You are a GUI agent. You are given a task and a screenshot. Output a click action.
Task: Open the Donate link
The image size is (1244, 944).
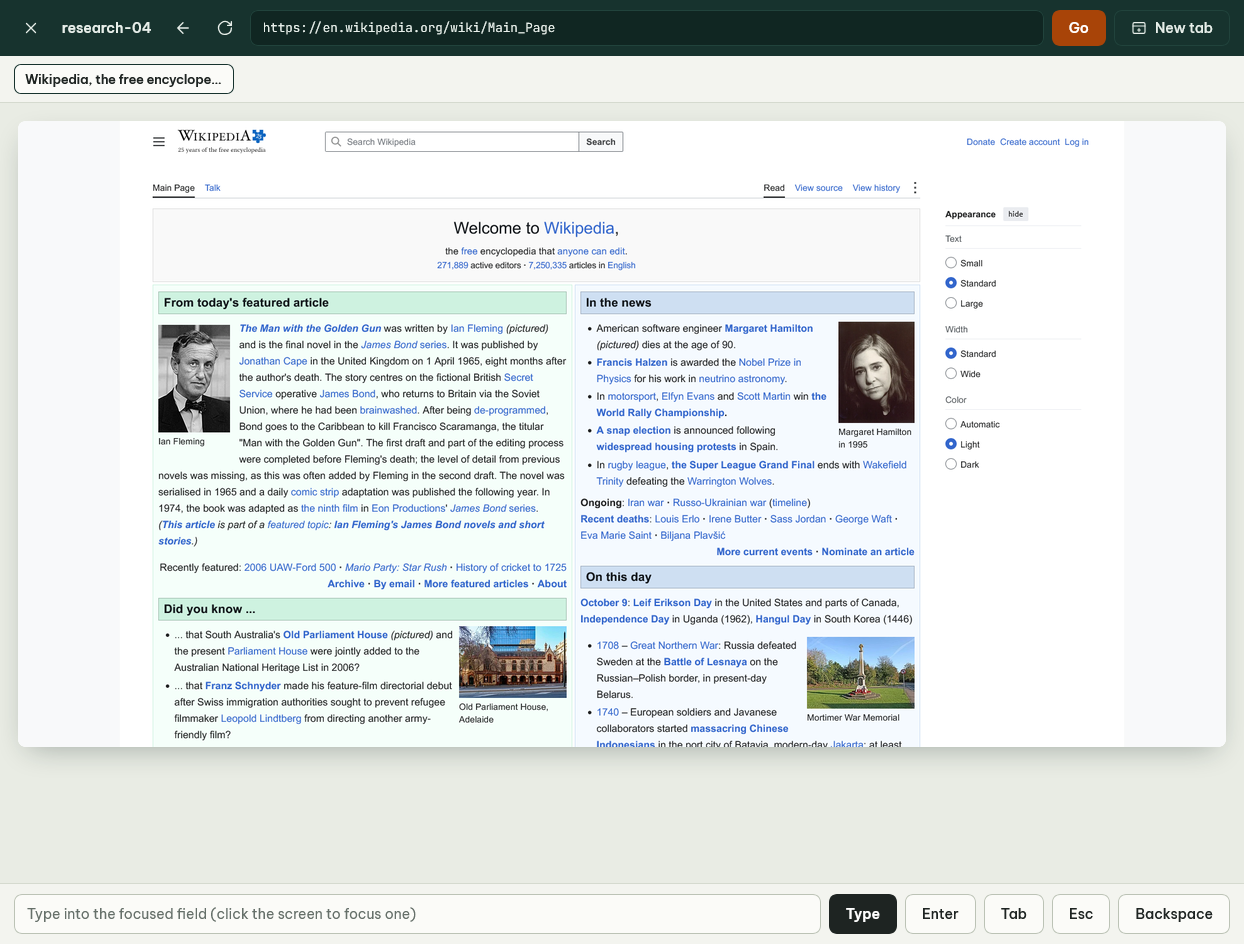(980, 142)
